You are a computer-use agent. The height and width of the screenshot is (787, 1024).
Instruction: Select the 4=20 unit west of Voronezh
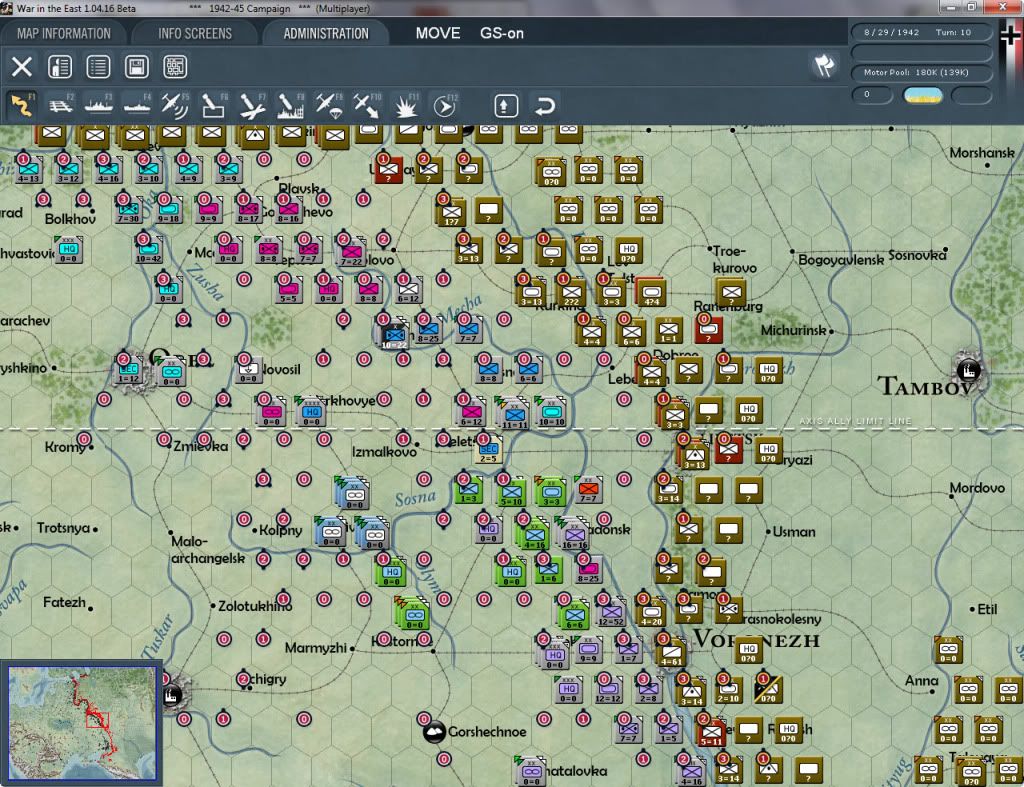click(x=651, y=614)
